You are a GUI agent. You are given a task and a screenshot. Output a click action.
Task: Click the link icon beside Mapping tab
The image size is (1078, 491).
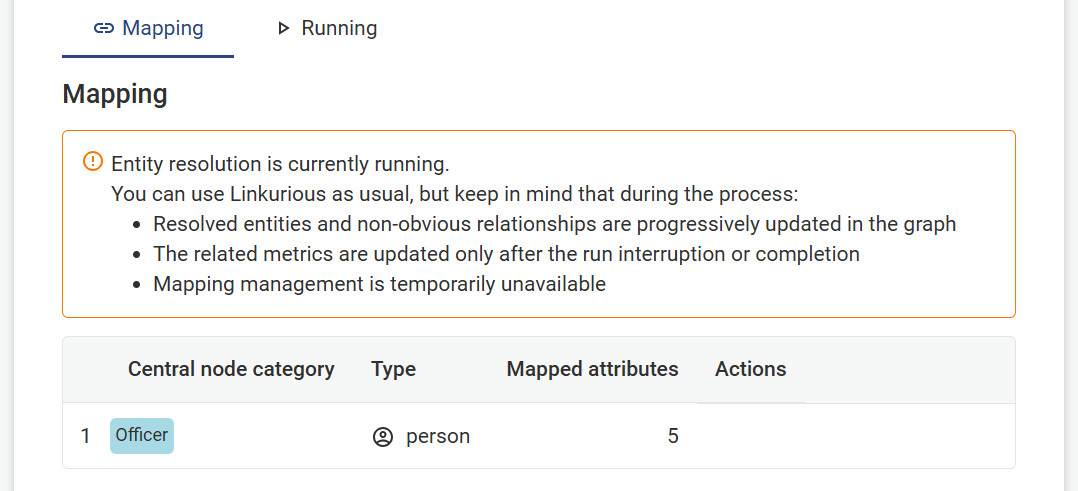coord(104,29)
